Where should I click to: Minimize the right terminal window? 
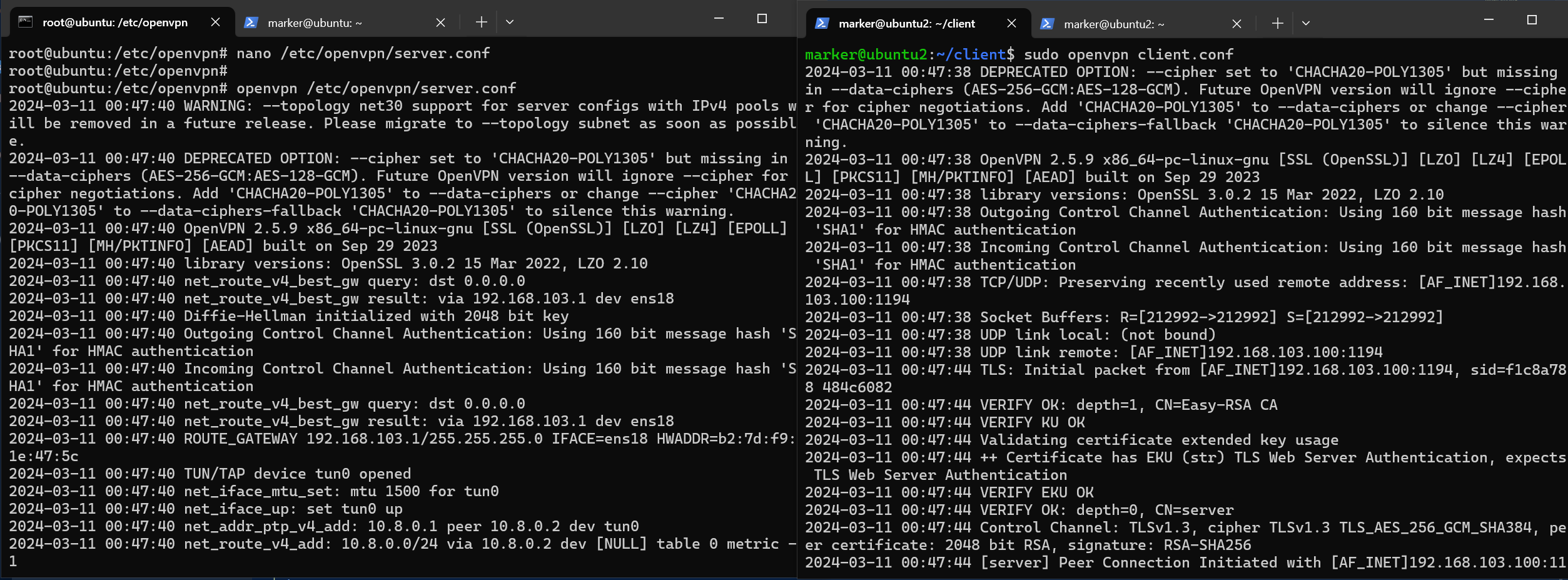click(x=1489, y=20)
